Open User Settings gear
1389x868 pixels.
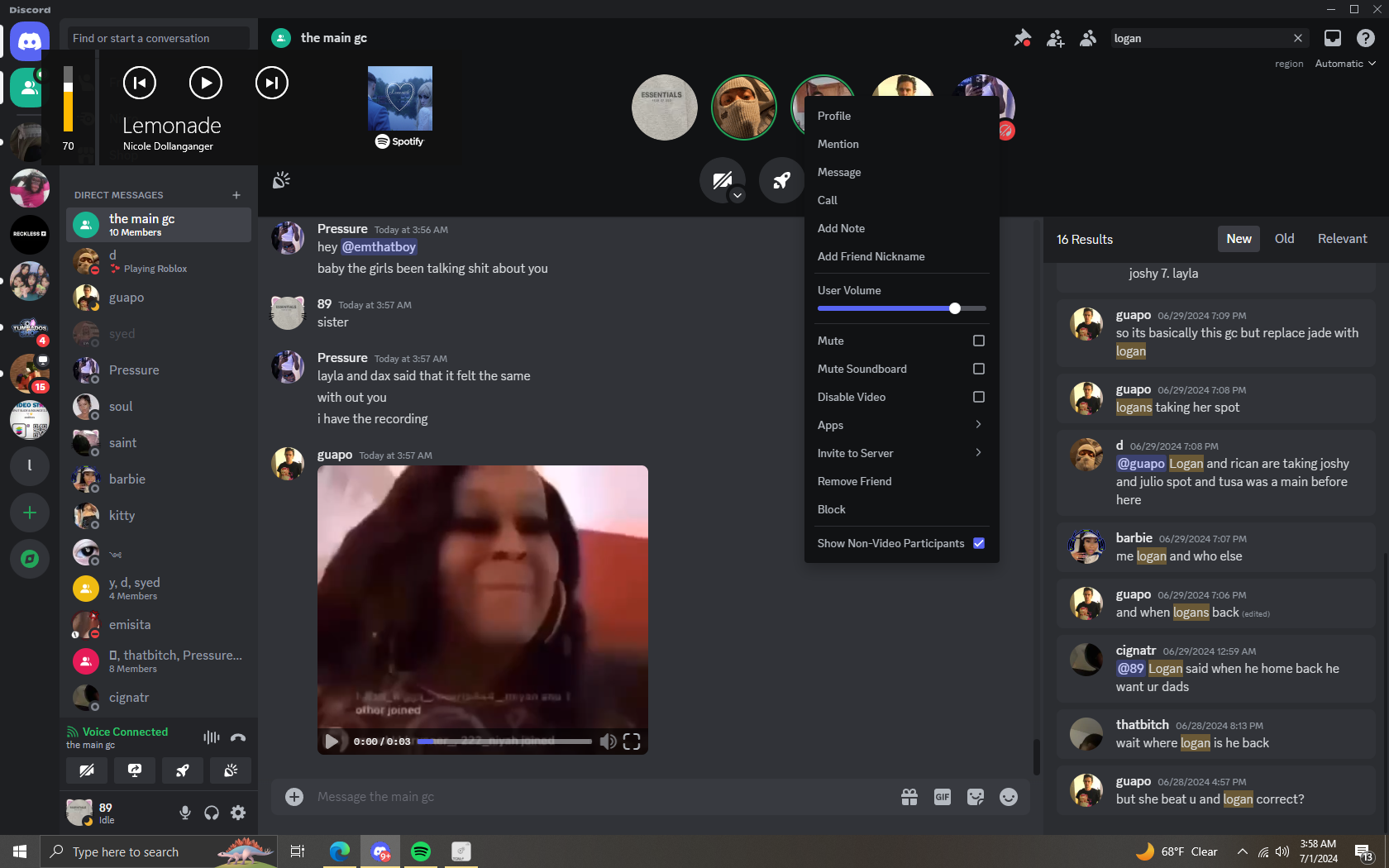[238, 813]
